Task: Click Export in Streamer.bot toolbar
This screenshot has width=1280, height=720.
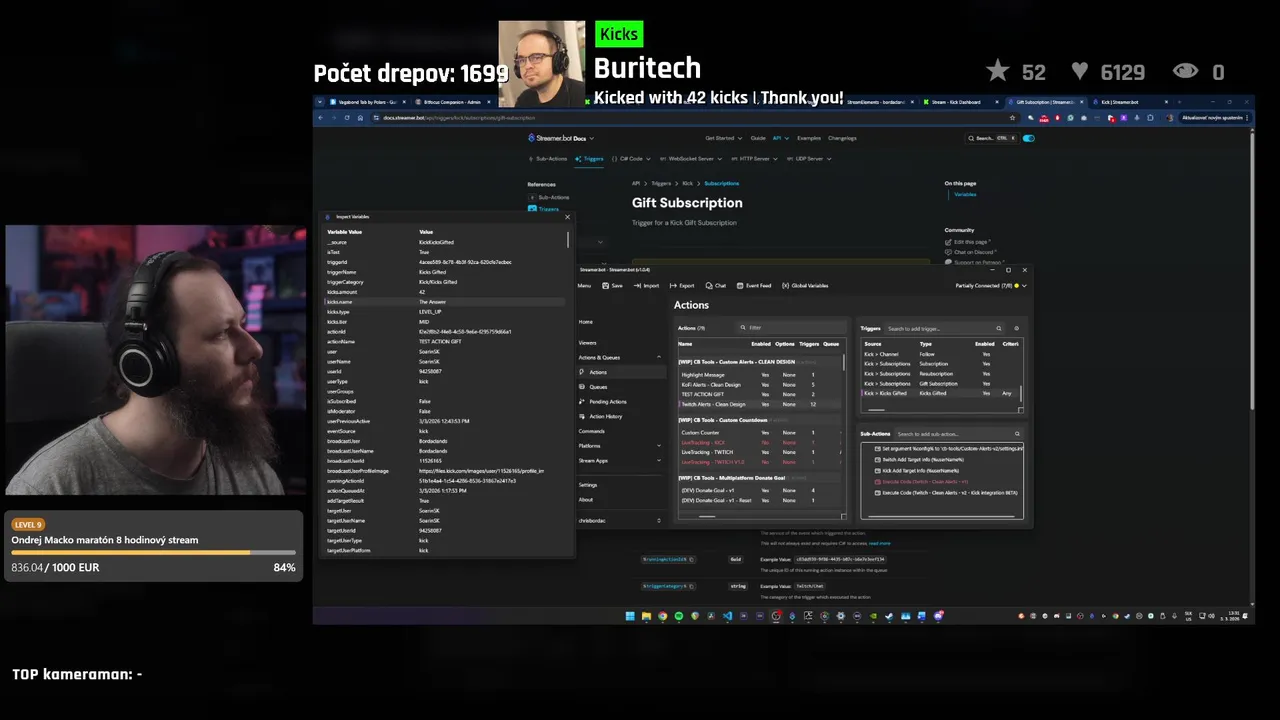Action: pyautogui.click(x=682, y=286)
